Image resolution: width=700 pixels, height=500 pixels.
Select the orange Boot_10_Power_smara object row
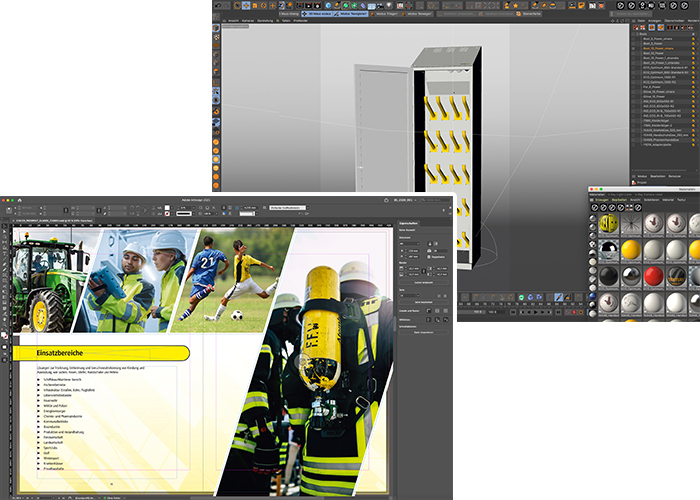(658, 48)
